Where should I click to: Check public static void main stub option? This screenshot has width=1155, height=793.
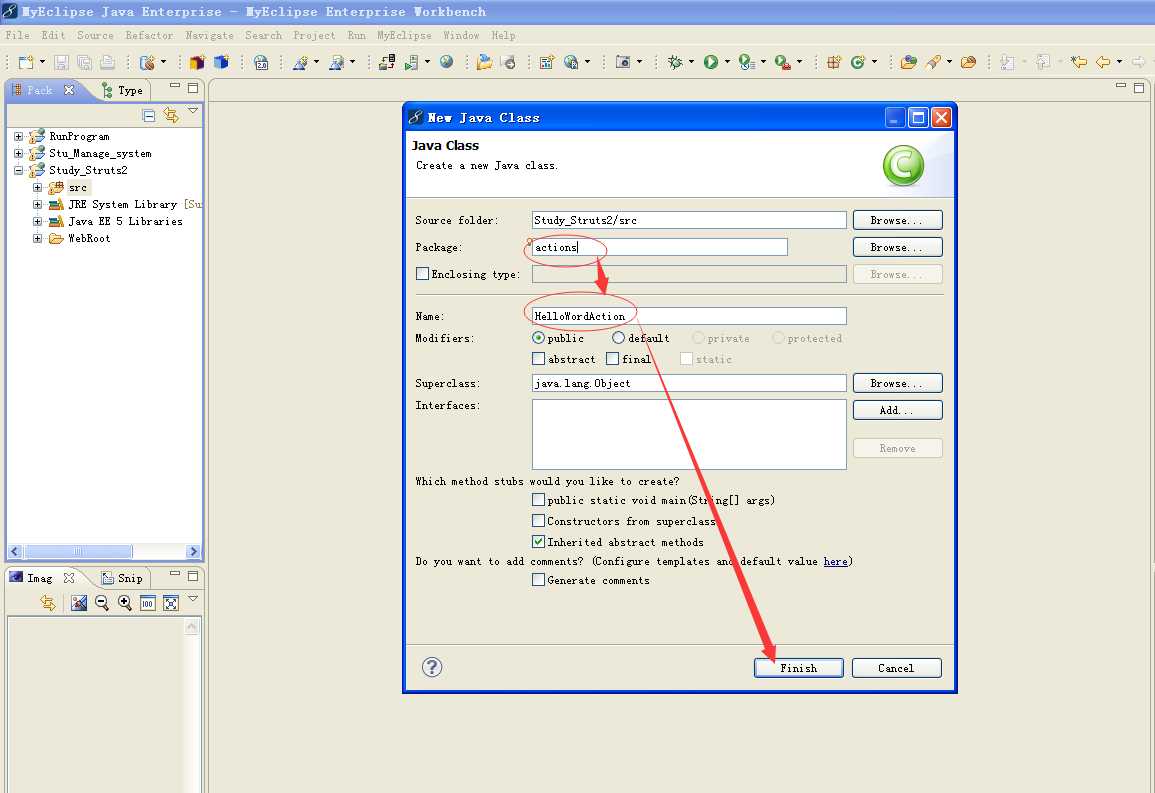538,500
